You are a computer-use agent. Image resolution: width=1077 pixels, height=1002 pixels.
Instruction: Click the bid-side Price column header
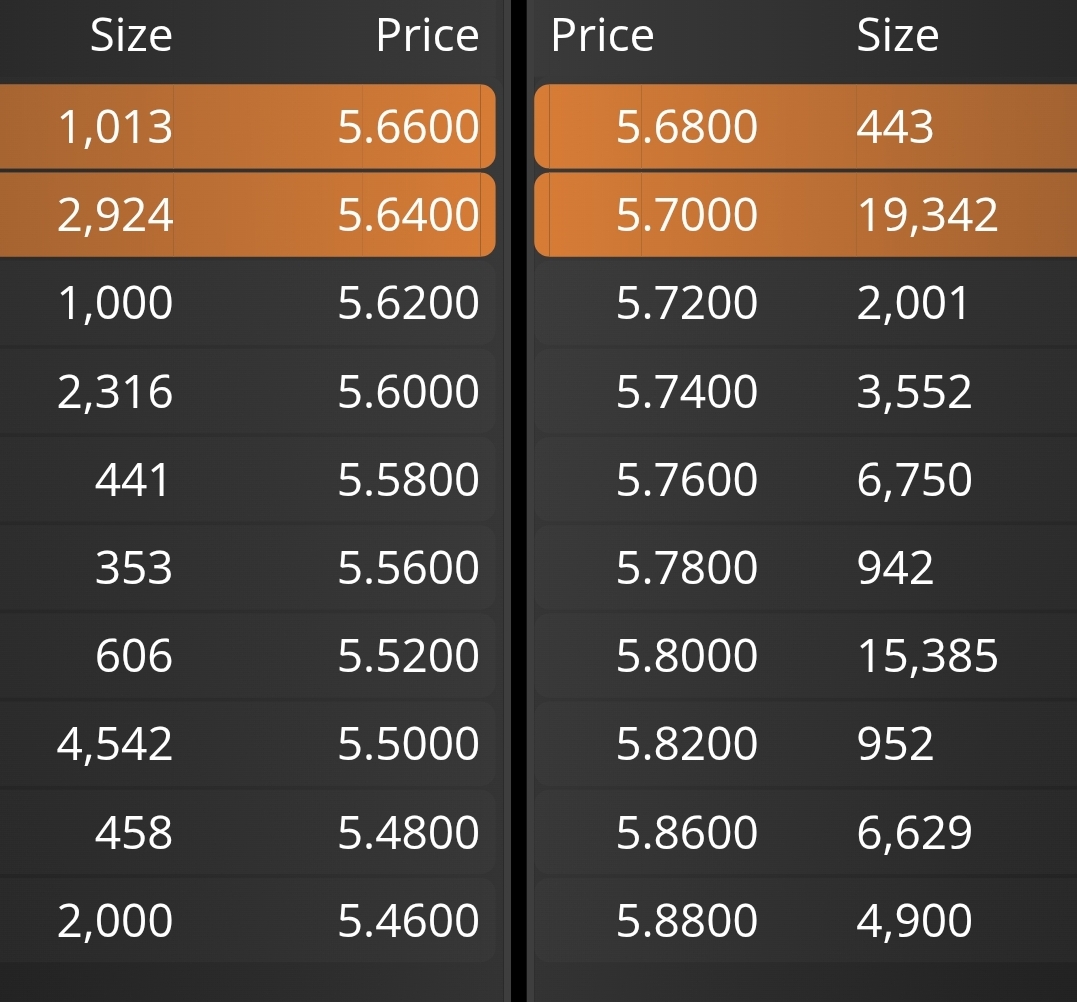pyautogui.click(x=427, y=35)
